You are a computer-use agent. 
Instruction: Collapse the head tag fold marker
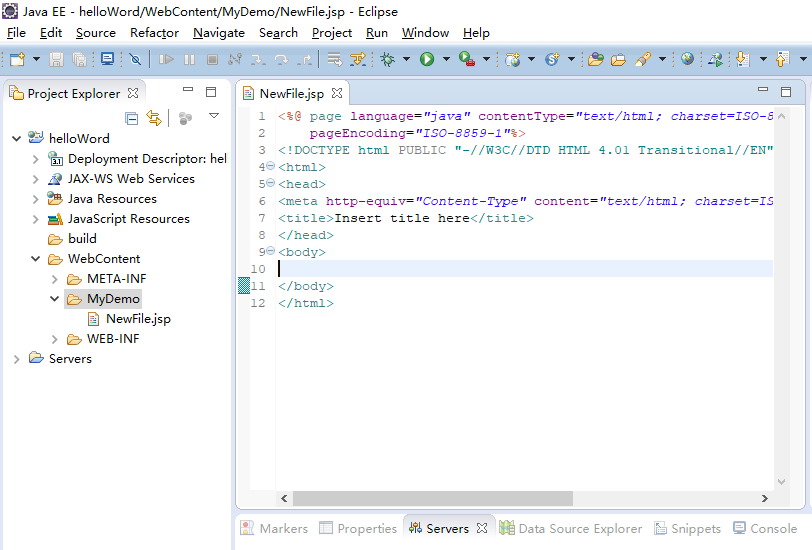270,184
